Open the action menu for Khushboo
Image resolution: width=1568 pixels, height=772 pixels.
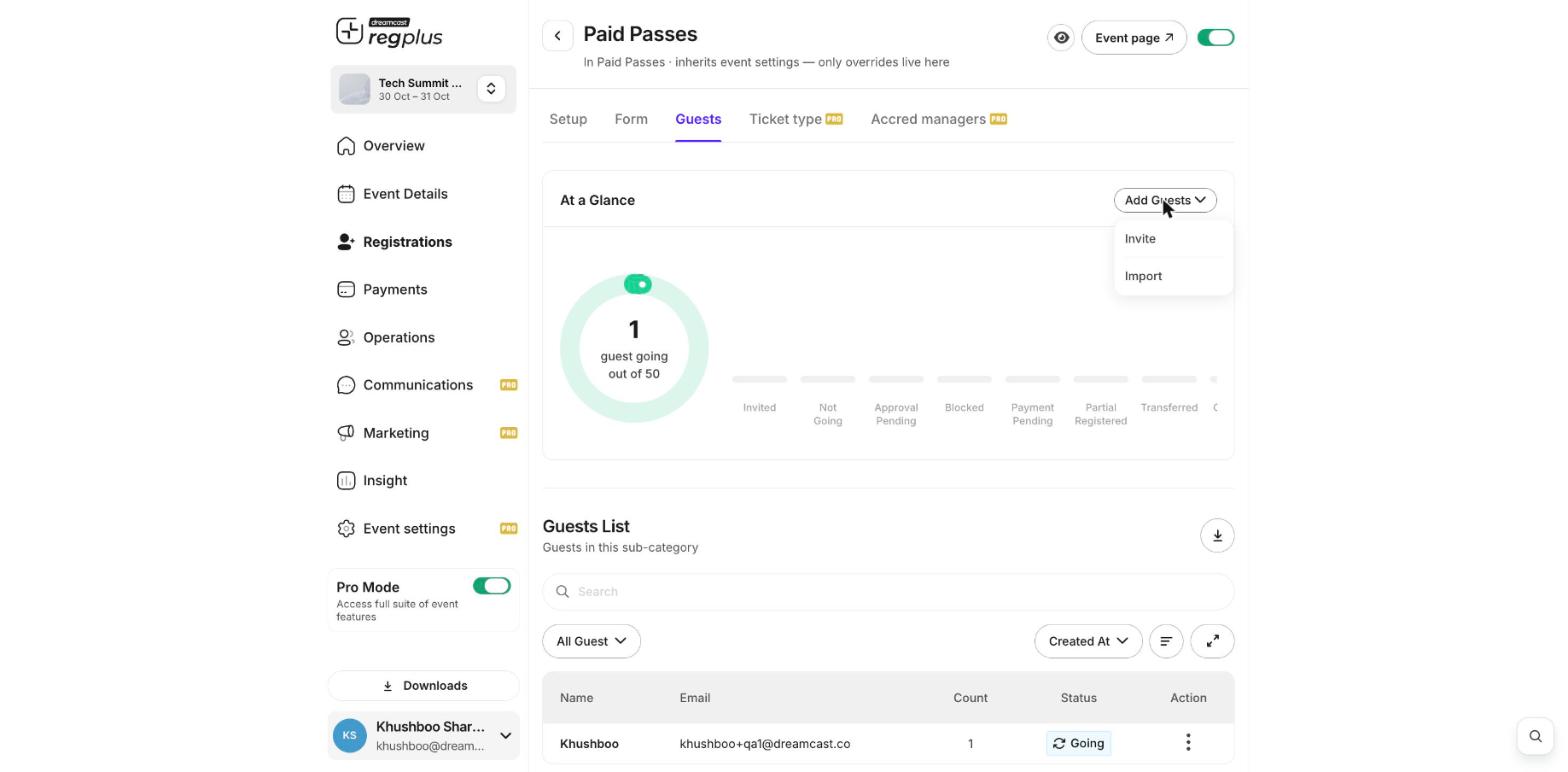1188,742
